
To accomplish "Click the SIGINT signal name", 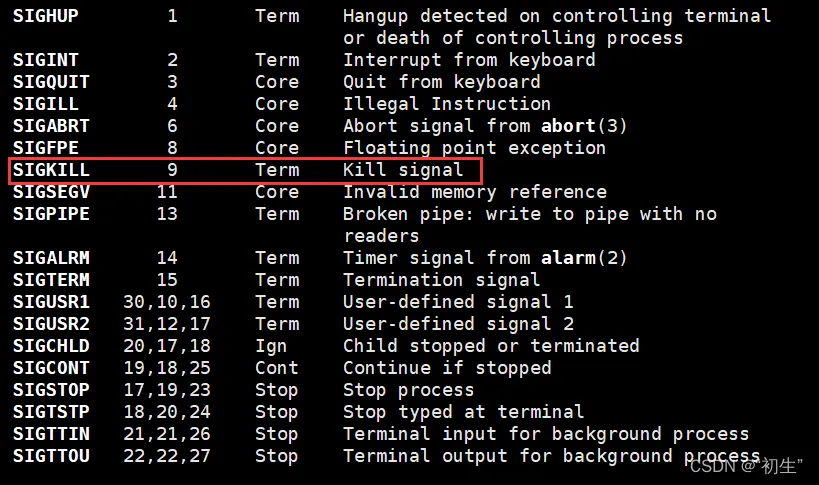I will pyautogui.click(x=45, y=60).
